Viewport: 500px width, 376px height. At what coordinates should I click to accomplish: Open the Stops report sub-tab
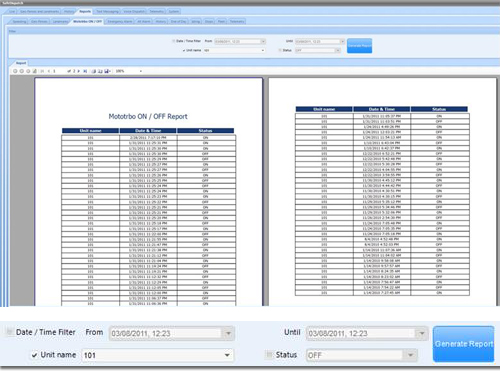click(209, 21)
